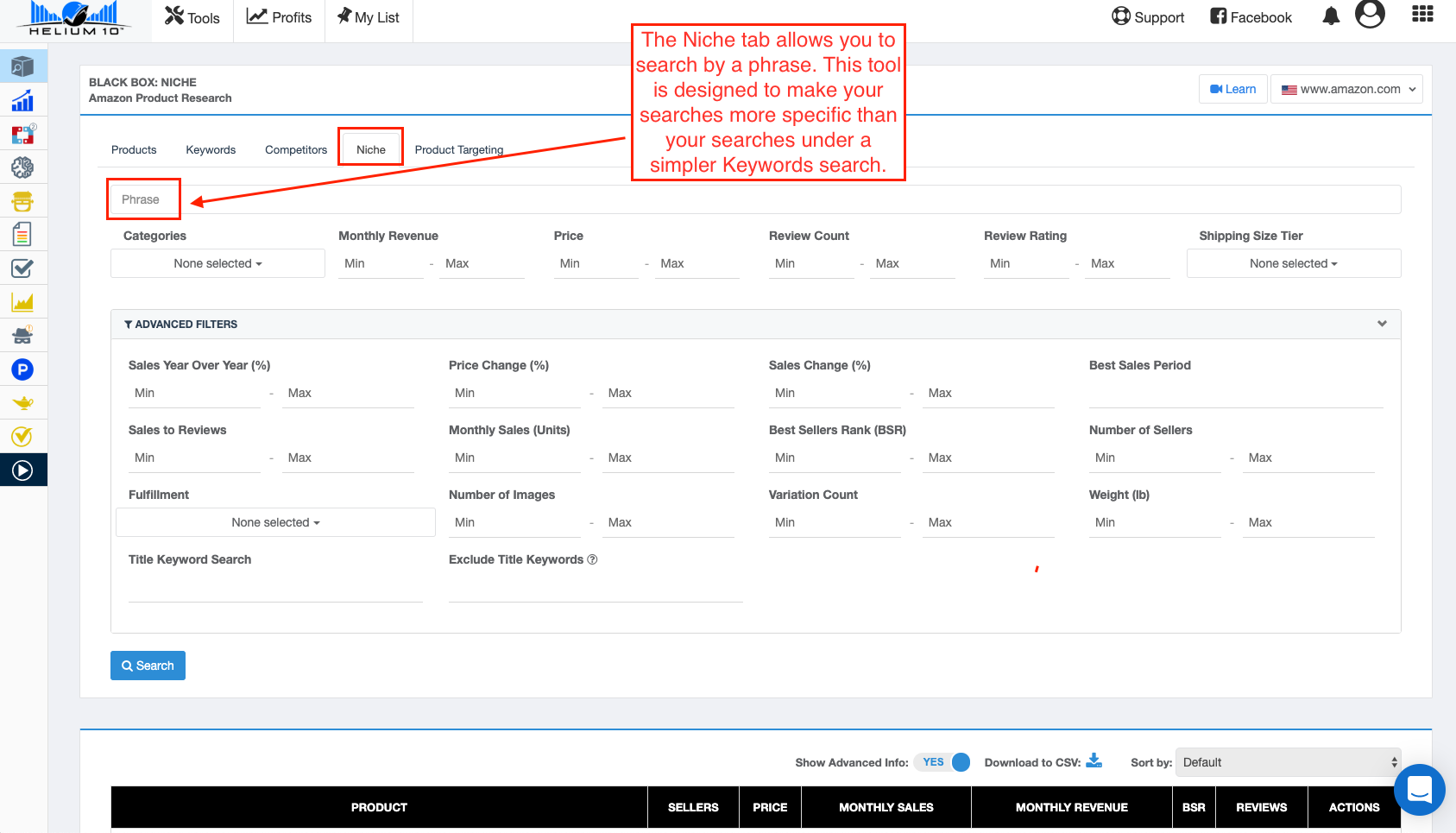Open the Frankenstein face icon tool
Viewport: 1456px width, 833px height.
tap(22, 201)
